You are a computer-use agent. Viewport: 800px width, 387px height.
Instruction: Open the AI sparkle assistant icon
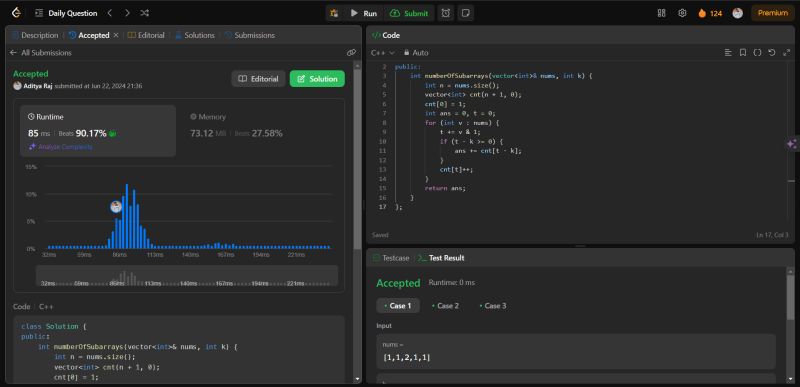tap(792, 144)
